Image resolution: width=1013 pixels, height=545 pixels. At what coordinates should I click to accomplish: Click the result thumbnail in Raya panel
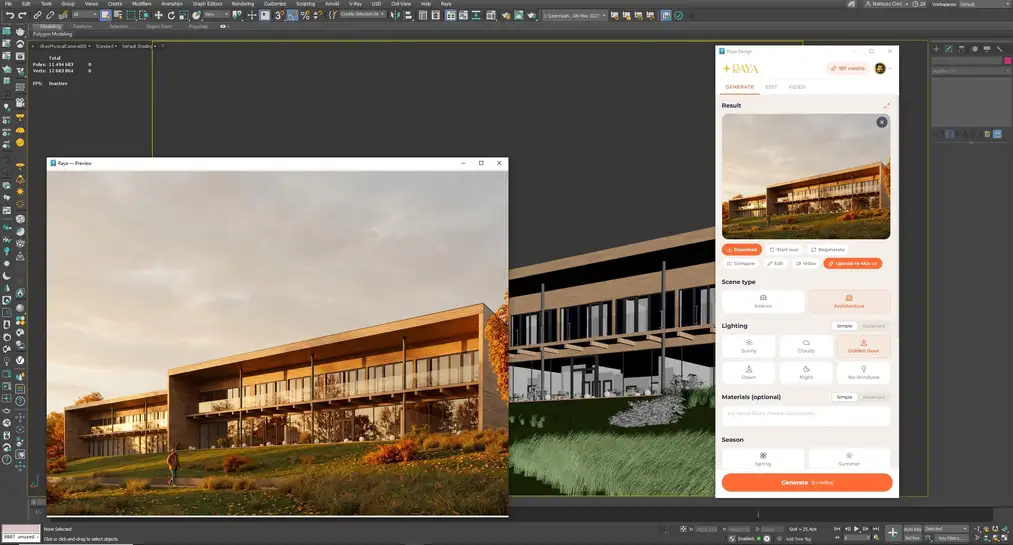(x=806, y=176)
